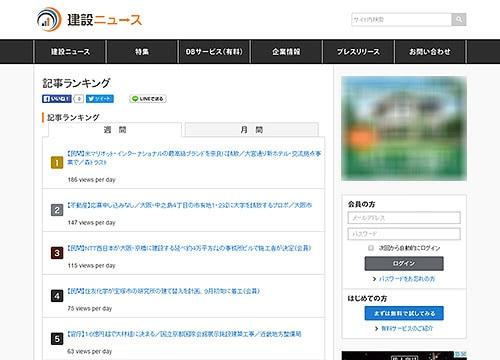Open 特集 in navigation bar
The height and width of the screenshot is (360, 500).
(x=142, y=52)
